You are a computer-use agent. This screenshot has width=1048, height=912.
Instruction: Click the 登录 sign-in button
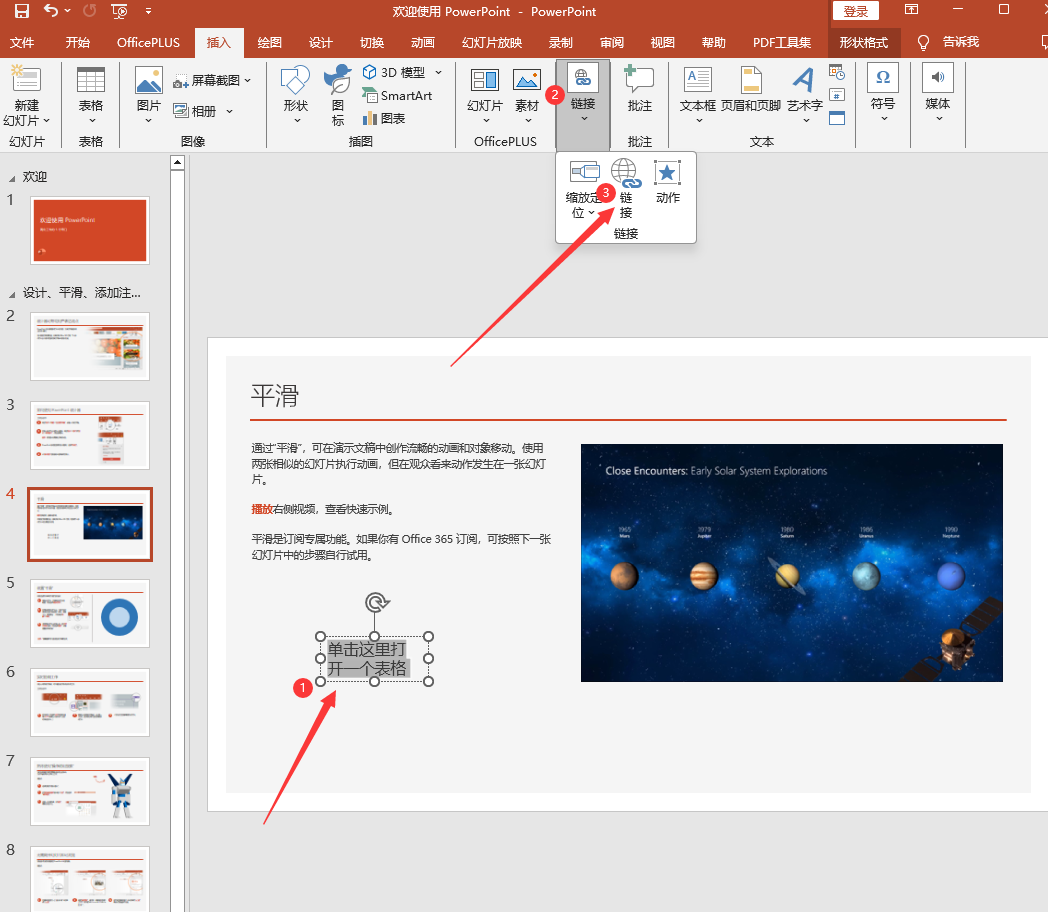point(856,11)
